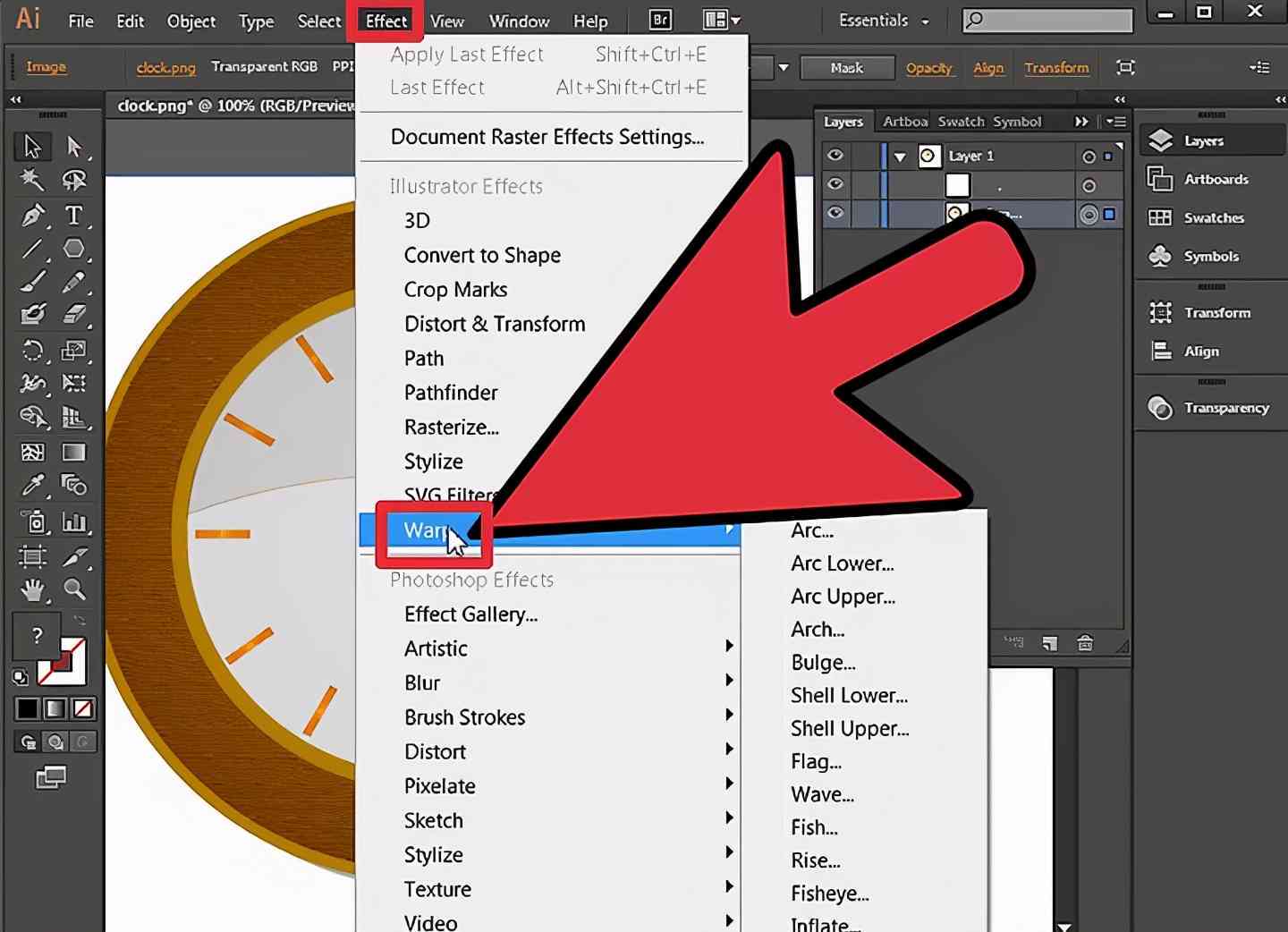This screenshot has height=932, width=1288.
Task: Collapse the tools panel double arrow
Action: (15, 99)
